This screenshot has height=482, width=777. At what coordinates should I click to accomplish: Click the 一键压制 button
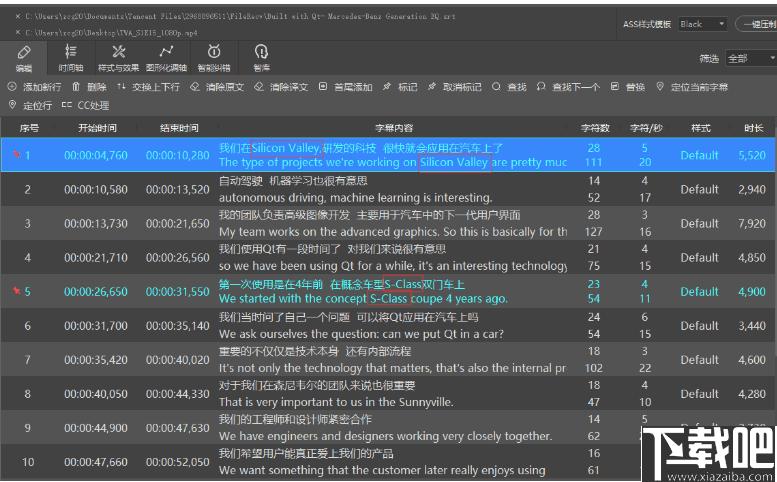[757, 24]
